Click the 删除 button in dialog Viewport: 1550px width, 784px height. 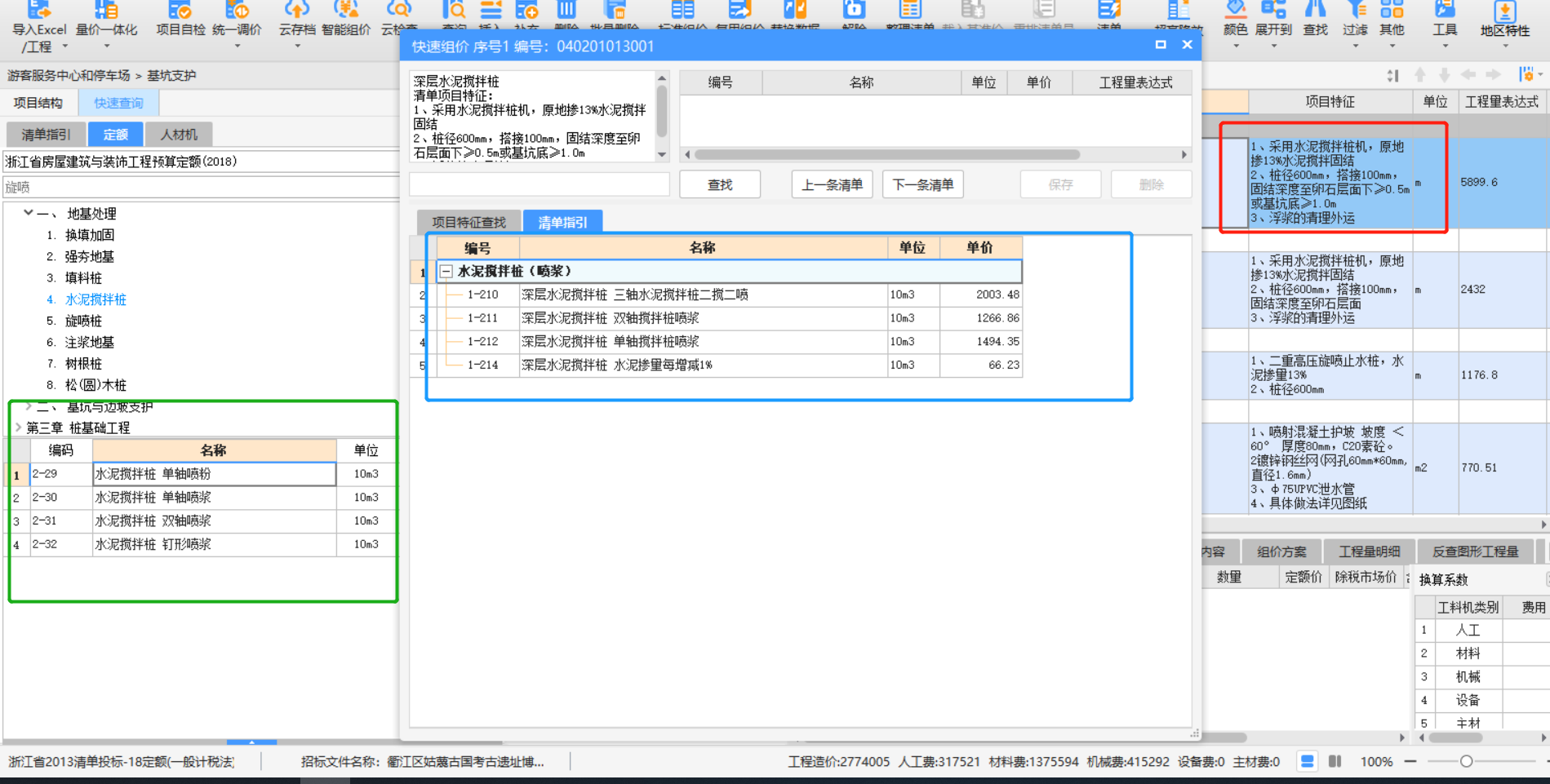1151,185
